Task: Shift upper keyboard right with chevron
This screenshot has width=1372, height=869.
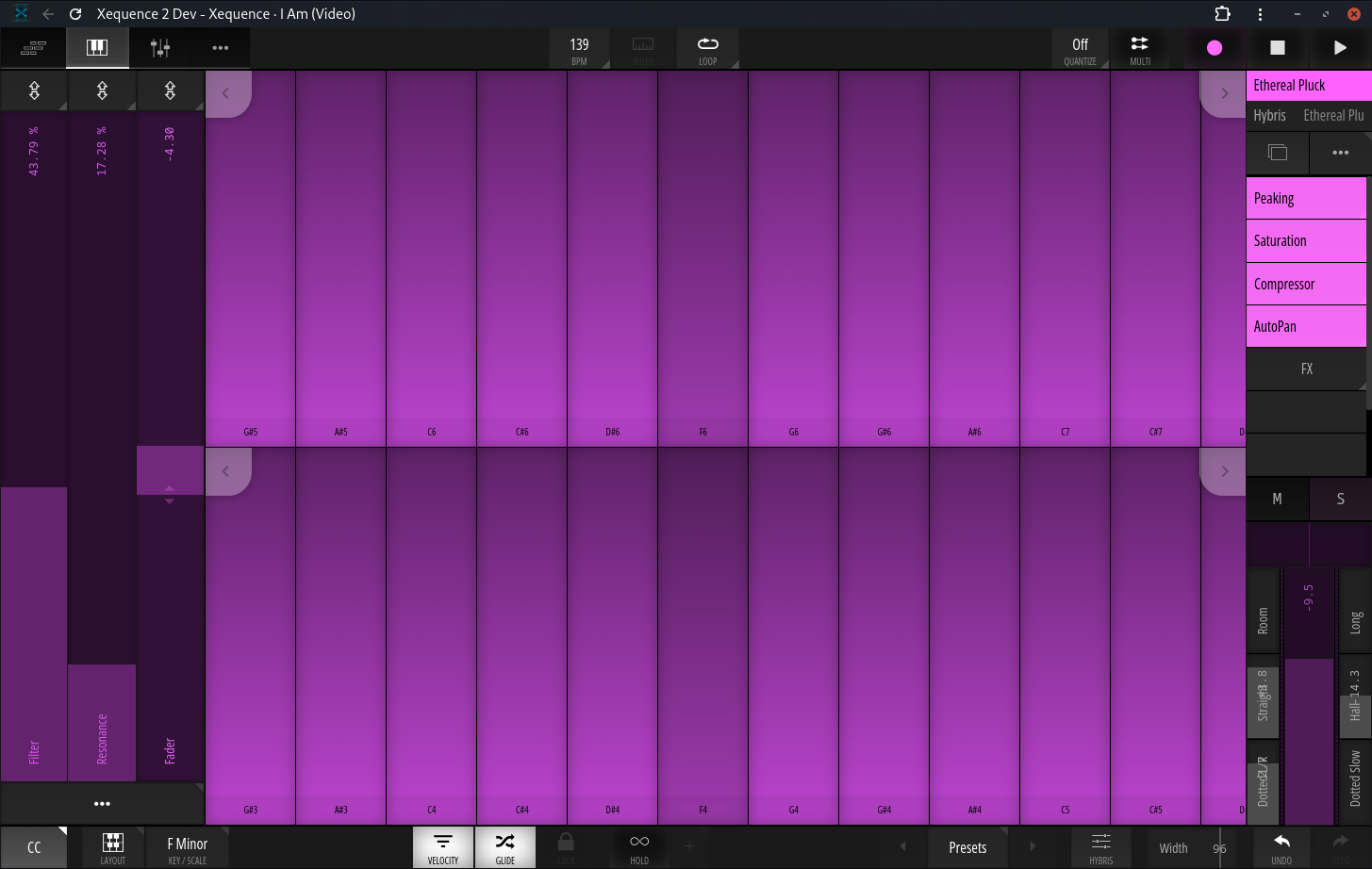Action: click(x=1224, y=93)
